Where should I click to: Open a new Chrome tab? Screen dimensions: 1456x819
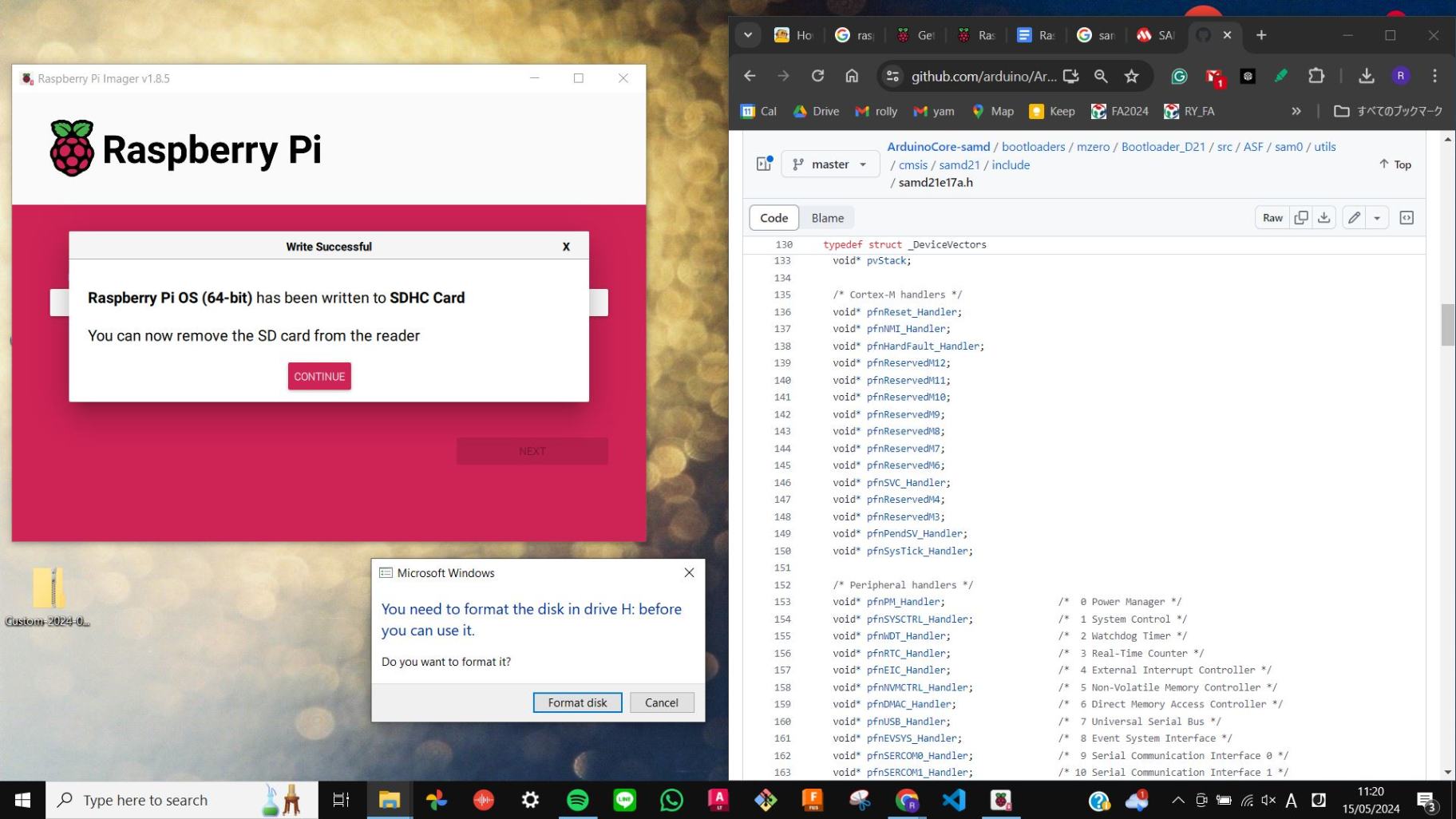coord(1261,35)
